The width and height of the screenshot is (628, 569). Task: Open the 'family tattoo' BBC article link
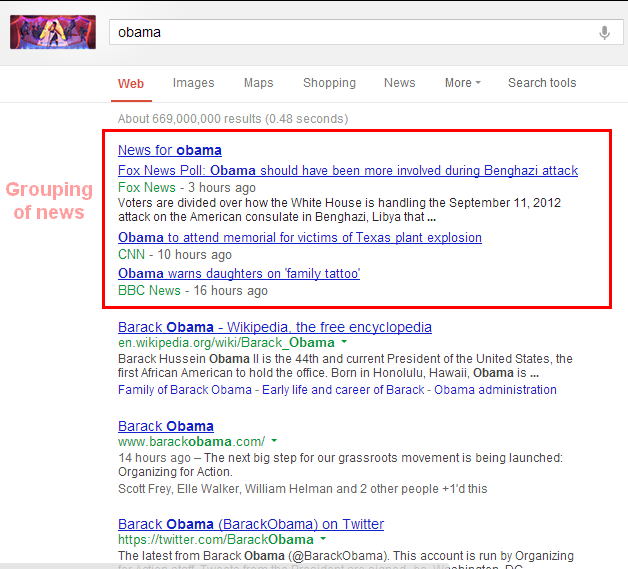coord(239,273)
